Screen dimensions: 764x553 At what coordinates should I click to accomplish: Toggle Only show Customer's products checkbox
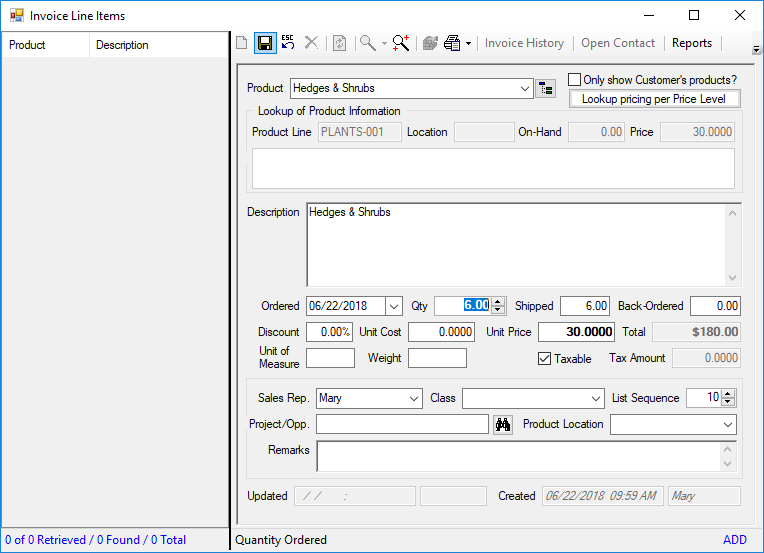click(x=574, y=79)
